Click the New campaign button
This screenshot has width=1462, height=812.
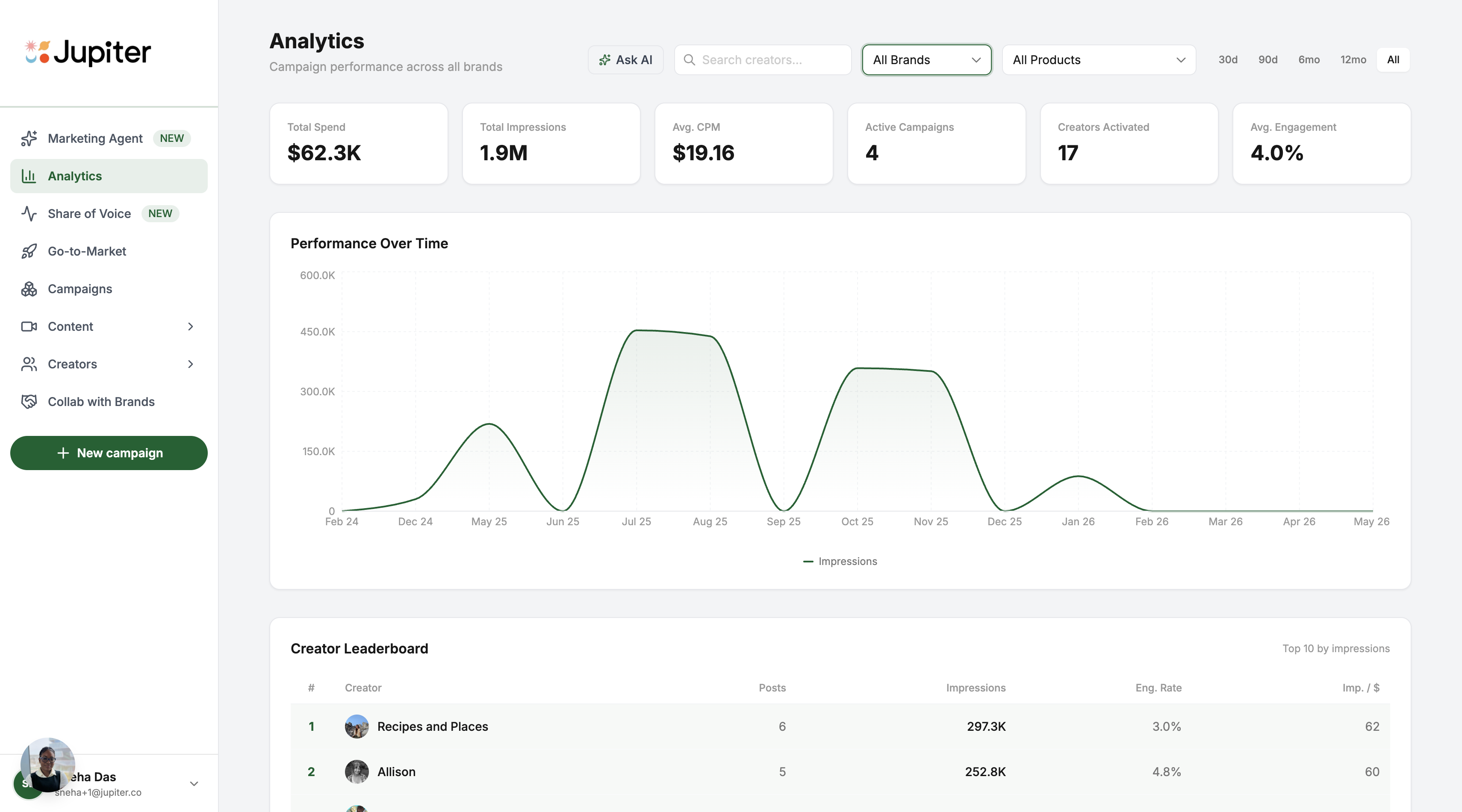click(109, 453)
